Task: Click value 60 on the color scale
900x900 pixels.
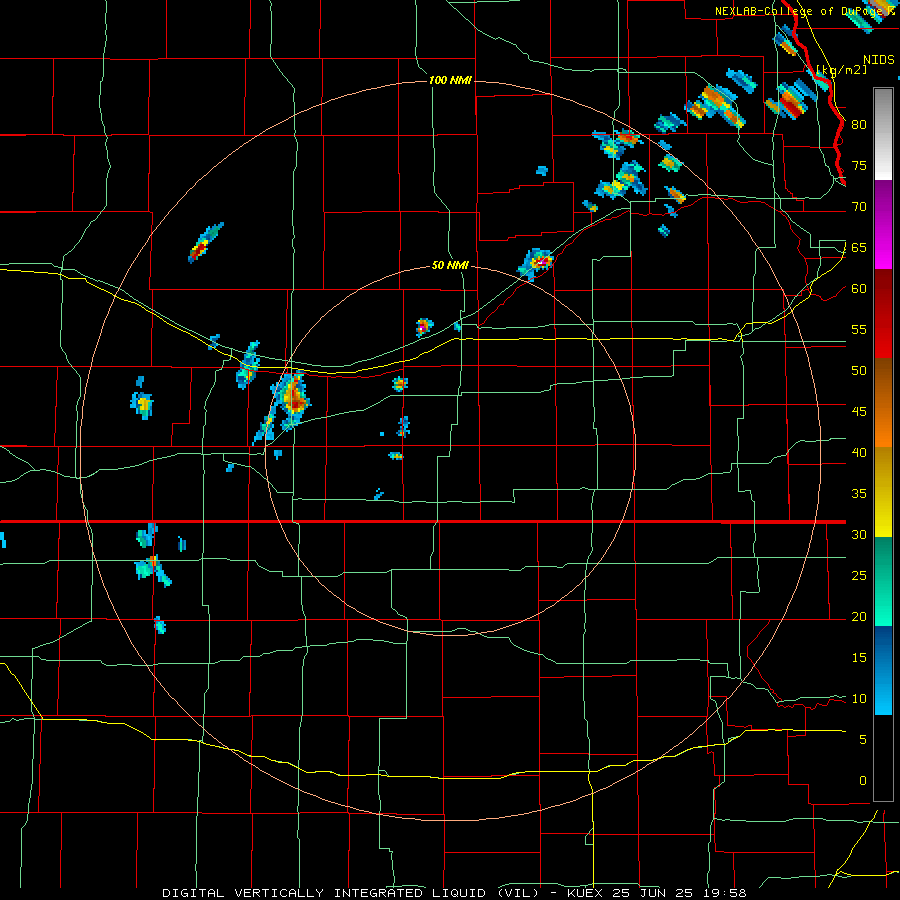Action: 859,289
